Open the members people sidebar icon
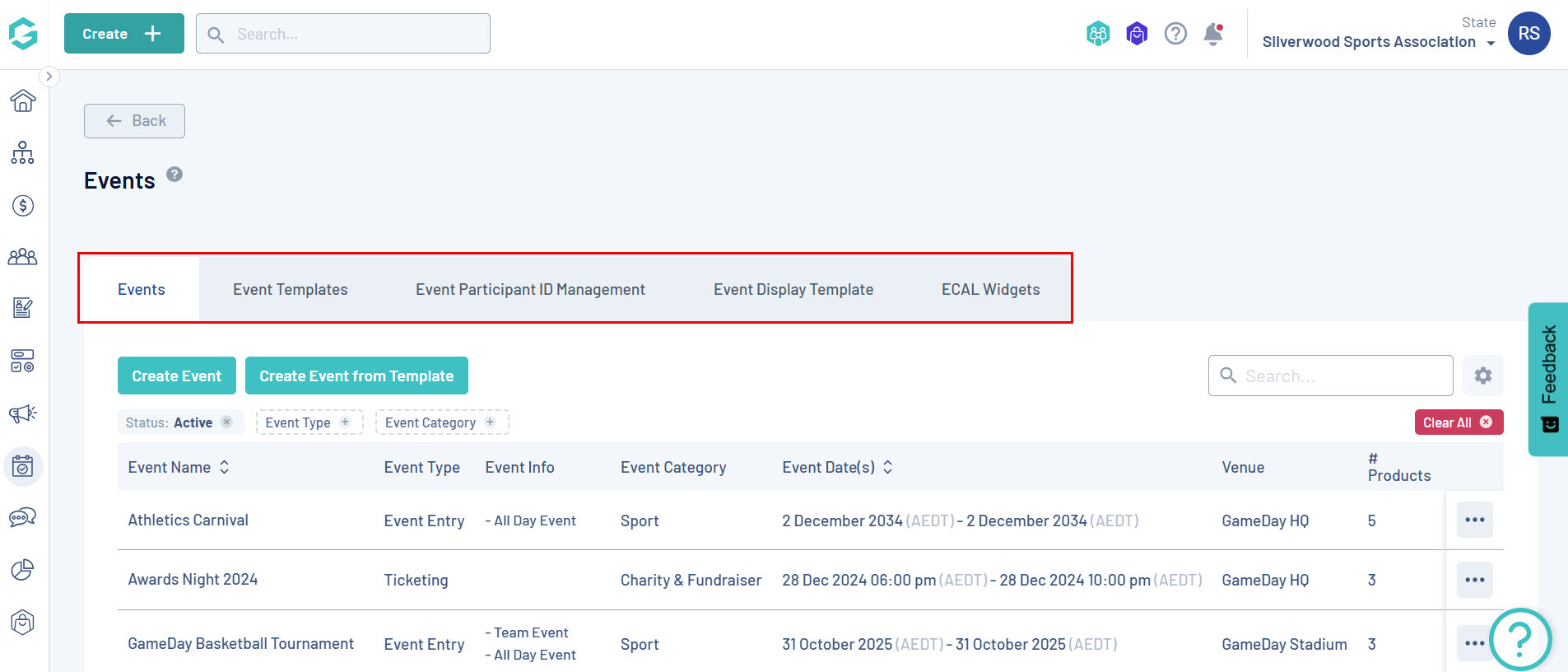This screenshot has height=672, width=1568. (x=23, y=257)
